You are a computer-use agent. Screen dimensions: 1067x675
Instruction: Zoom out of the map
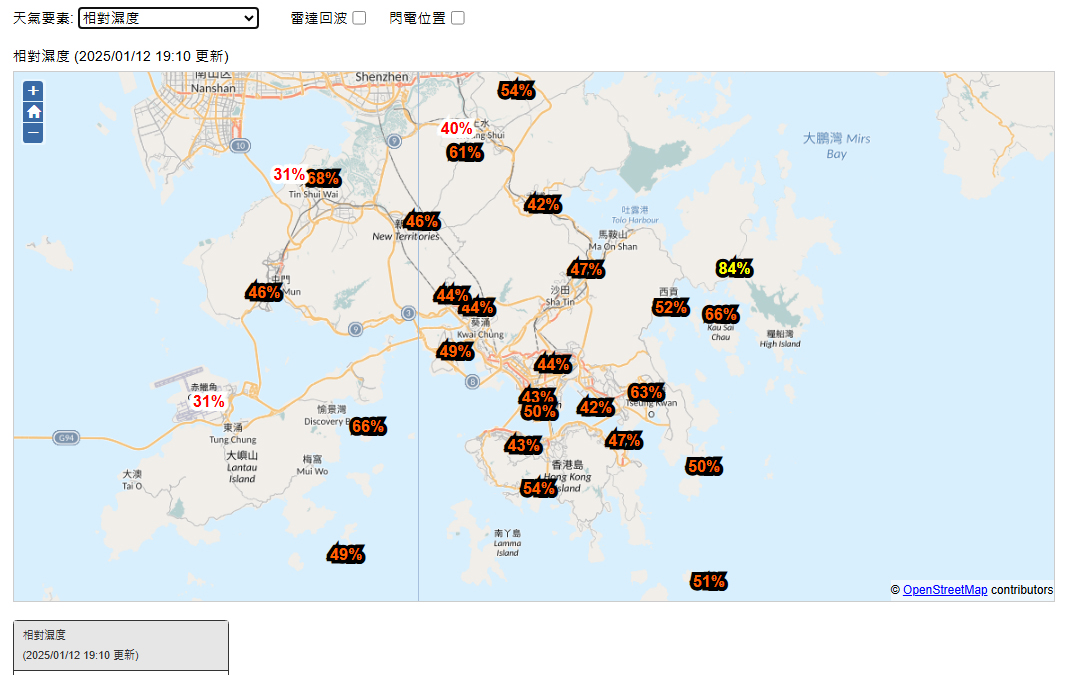pos(34,132)
